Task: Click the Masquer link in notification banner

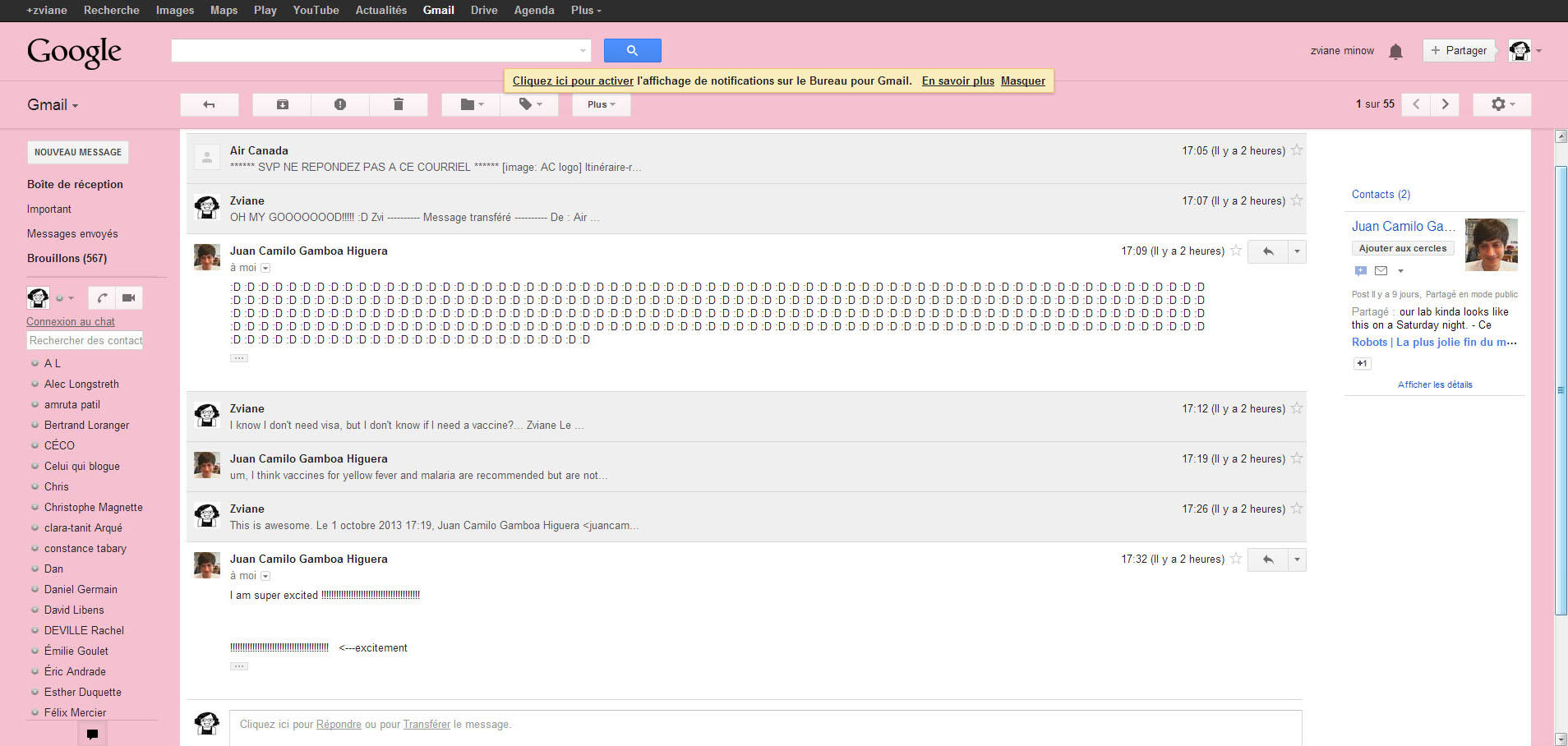Action: [1022, 81]
